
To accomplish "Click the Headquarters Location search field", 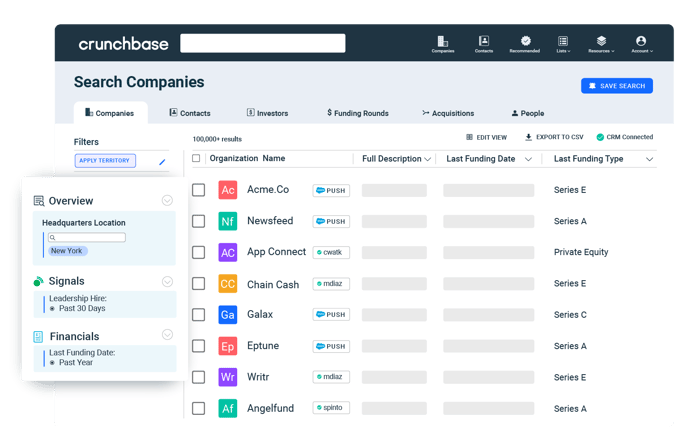I will (87, 237).
